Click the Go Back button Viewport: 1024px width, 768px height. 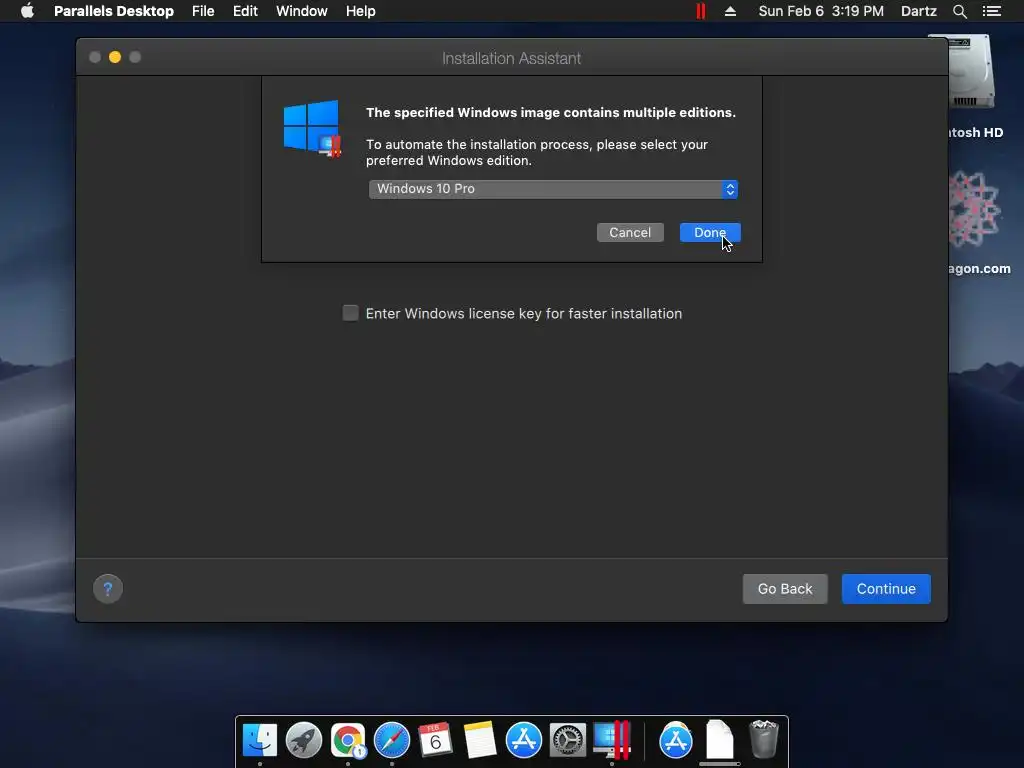tap(785, 588)
